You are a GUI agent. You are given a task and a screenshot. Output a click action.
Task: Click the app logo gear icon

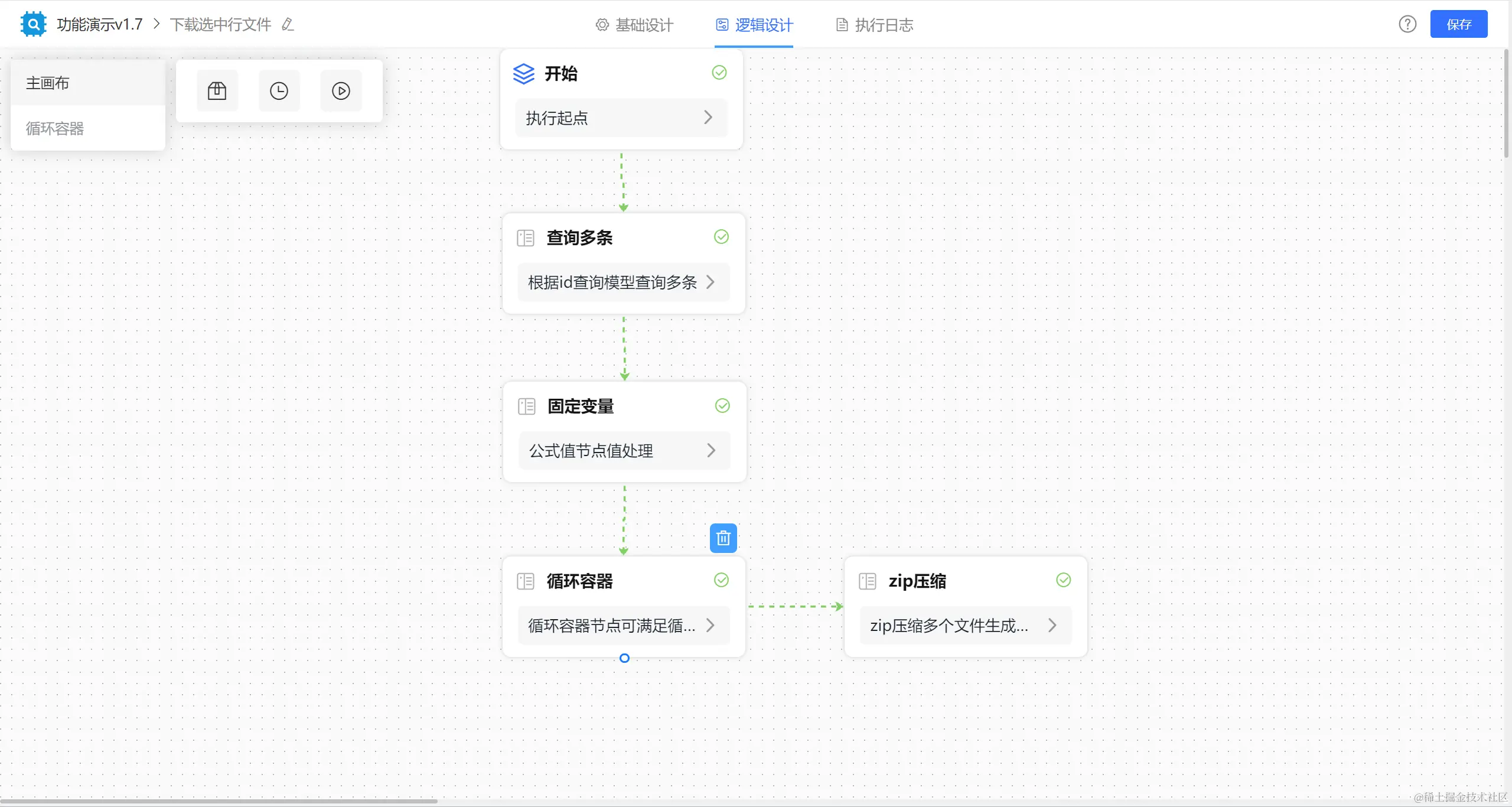pyautogui.click(x=33, y=24)
